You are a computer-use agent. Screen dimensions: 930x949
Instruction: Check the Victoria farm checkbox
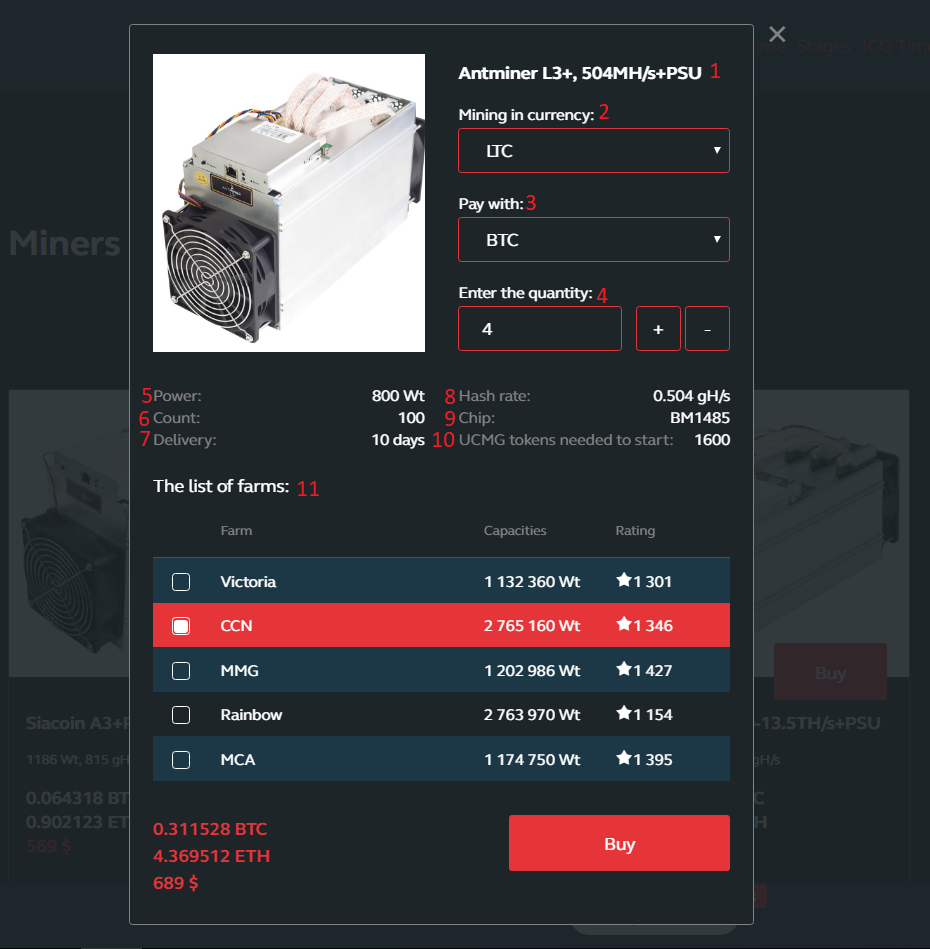[181, 582]
